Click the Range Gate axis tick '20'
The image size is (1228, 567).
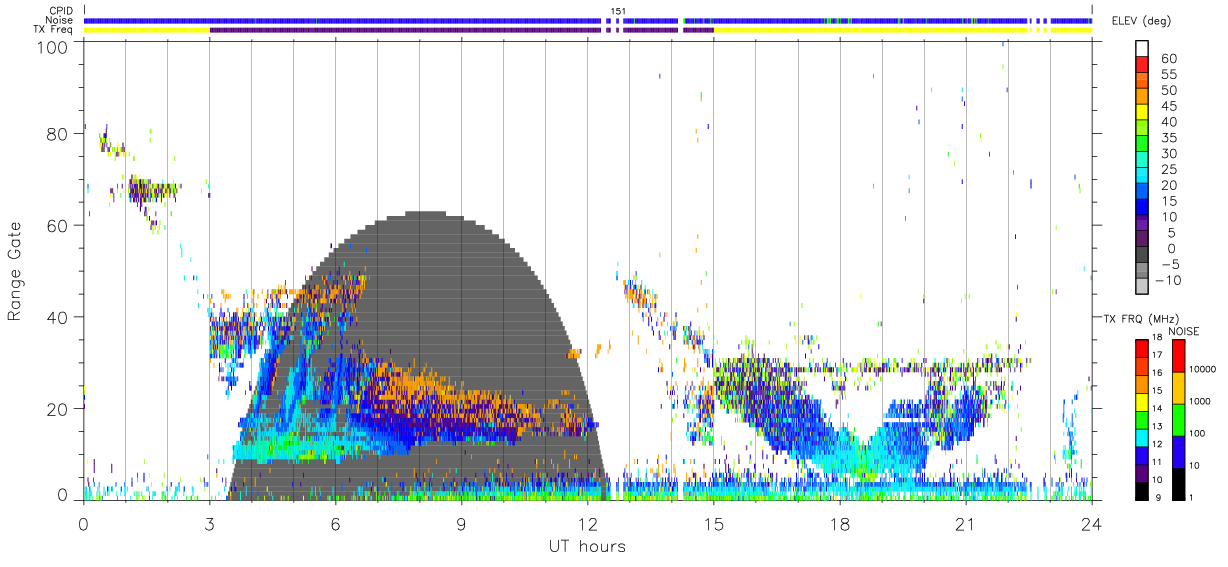pos(58,408)
